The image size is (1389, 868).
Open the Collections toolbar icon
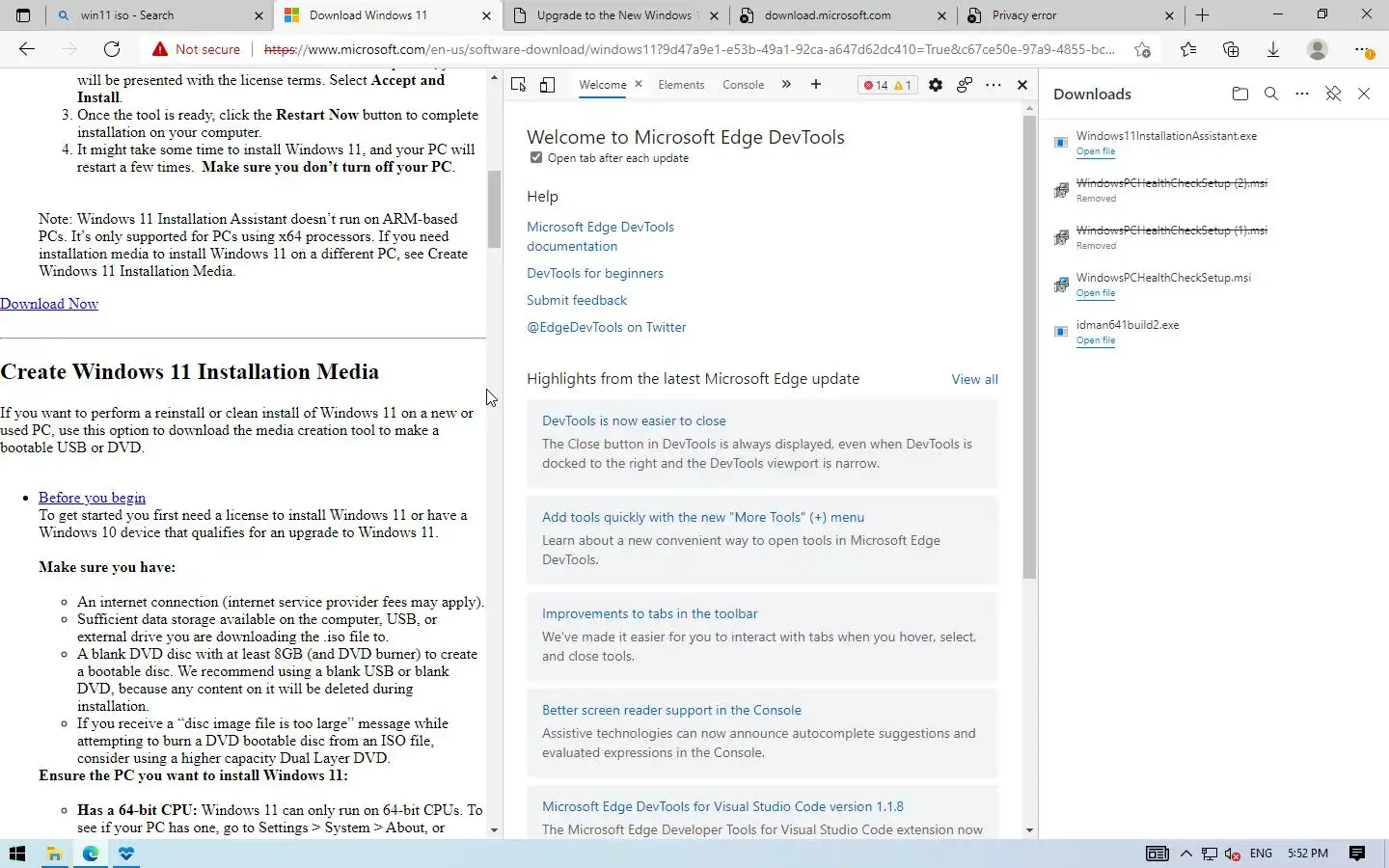pos(1231,49)
